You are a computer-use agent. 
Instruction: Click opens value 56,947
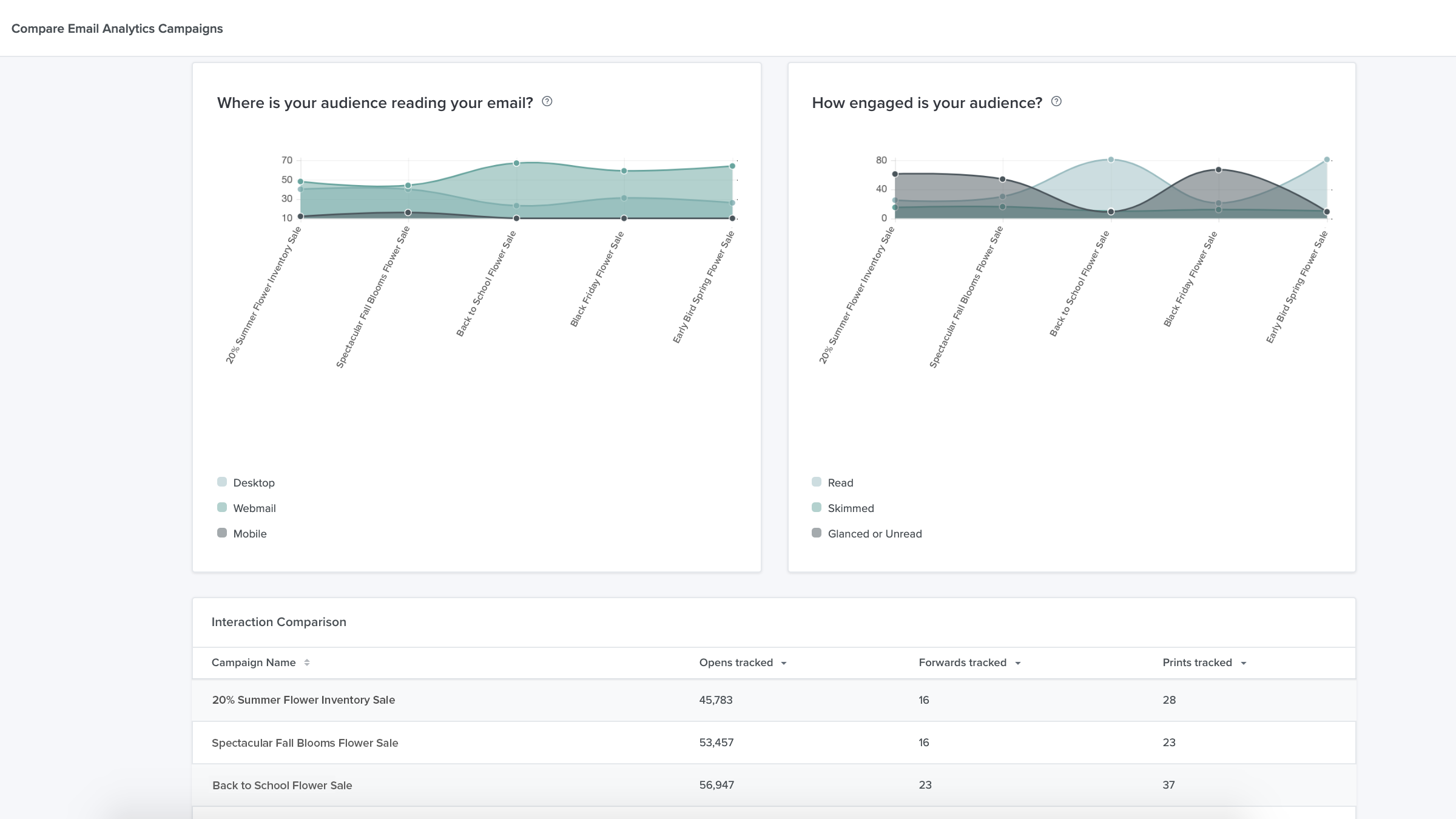point(716,785)
